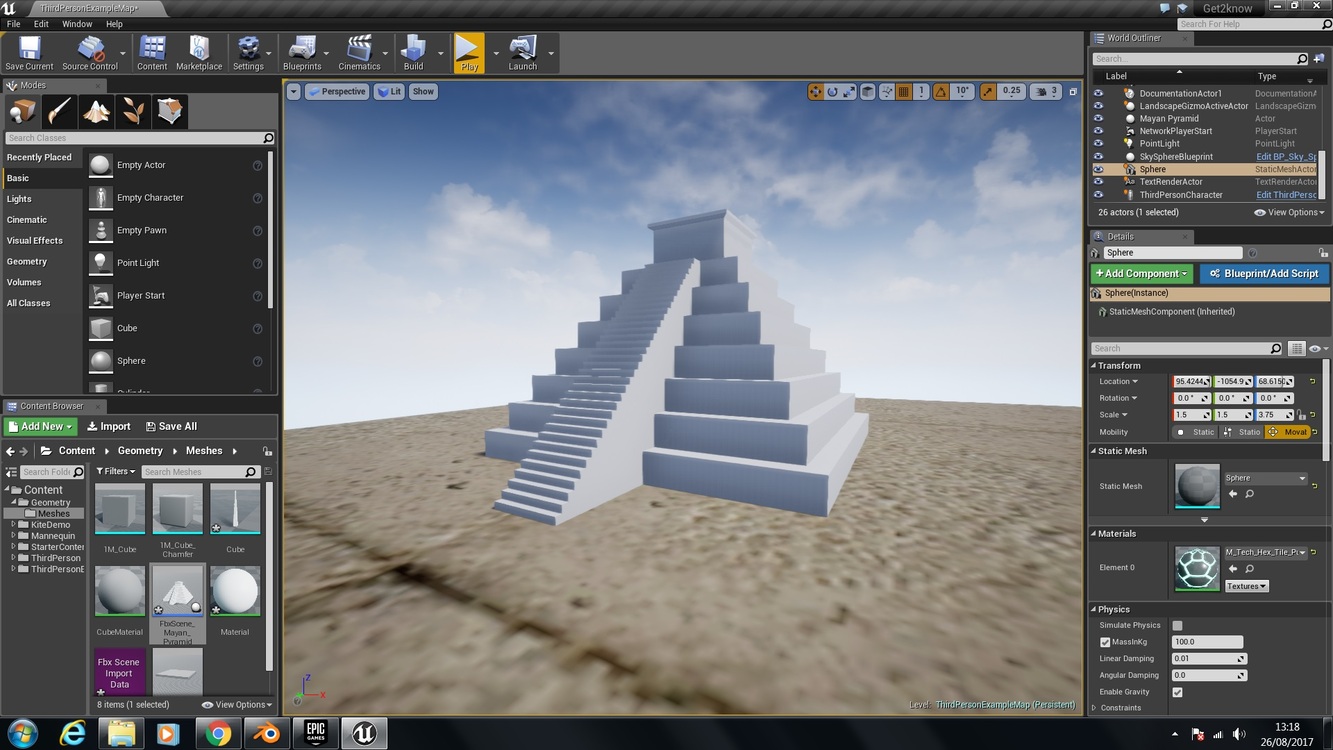Open the Chrome icon on the taskbar
This screenshot has height=750, width=1333.
pyautogui.click(x=218, y=734)
